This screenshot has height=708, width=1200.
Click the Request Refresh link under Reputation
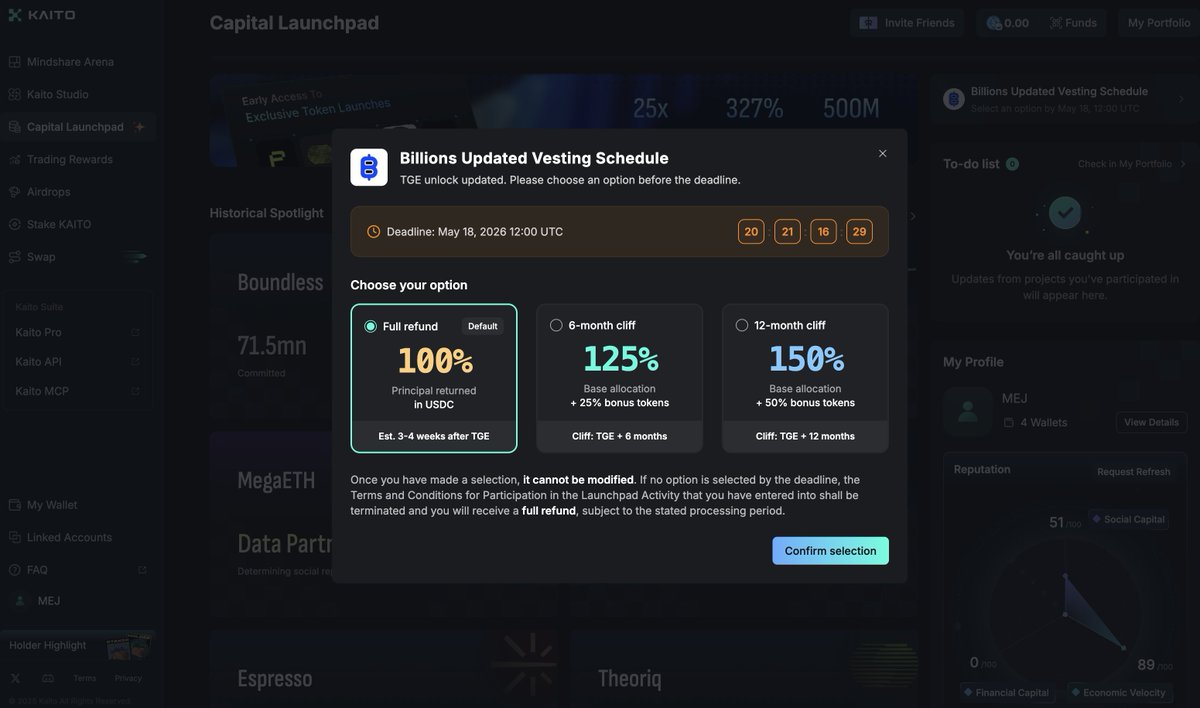[x=1133, y=472]
